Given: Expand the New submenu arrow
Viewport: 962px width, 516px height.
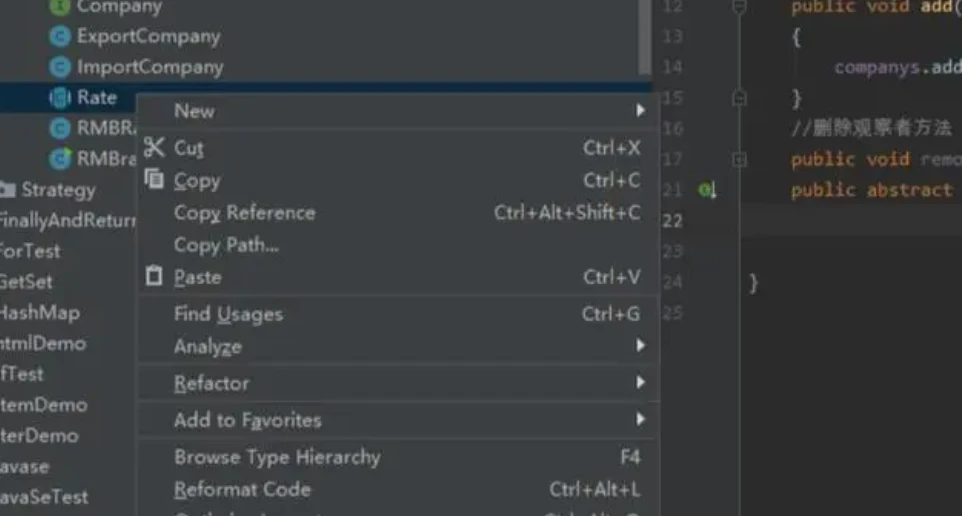Looking at the screenshot, I should coord(640,110).
